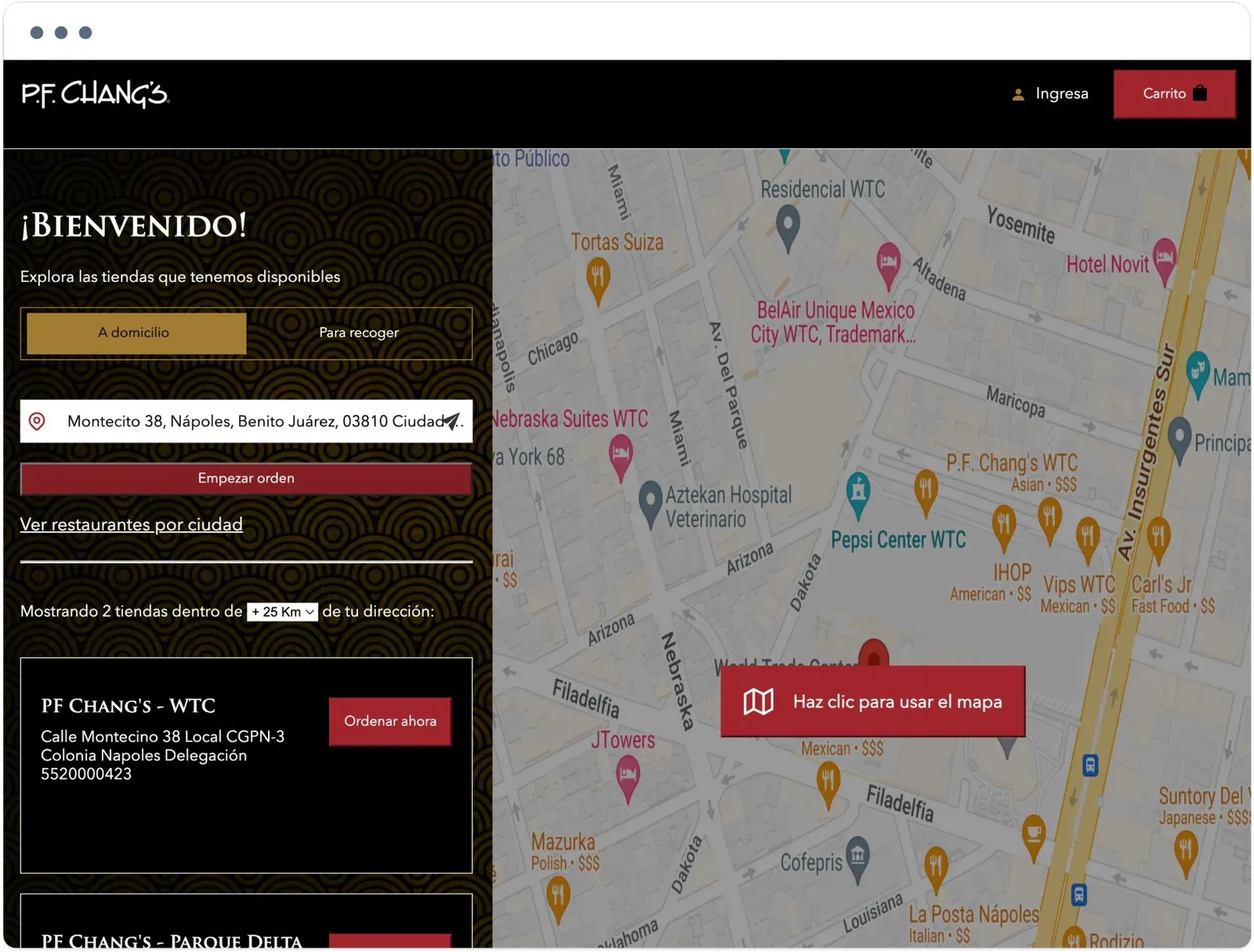This screenshot has width=1254, height=952.
Task: Click the gray pin next to the Principal label
Action: click(x=1180, y=440)
